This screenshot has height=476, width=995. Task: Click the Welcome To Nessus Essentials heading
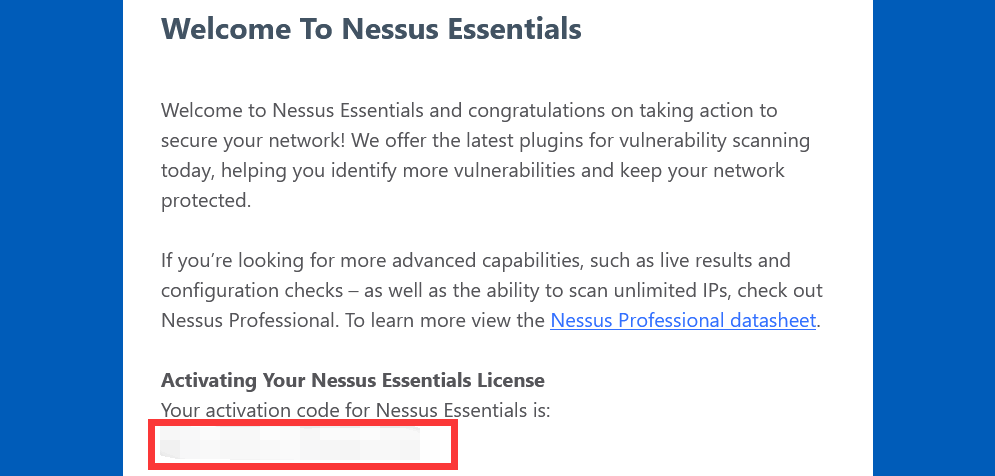(371, 29)
